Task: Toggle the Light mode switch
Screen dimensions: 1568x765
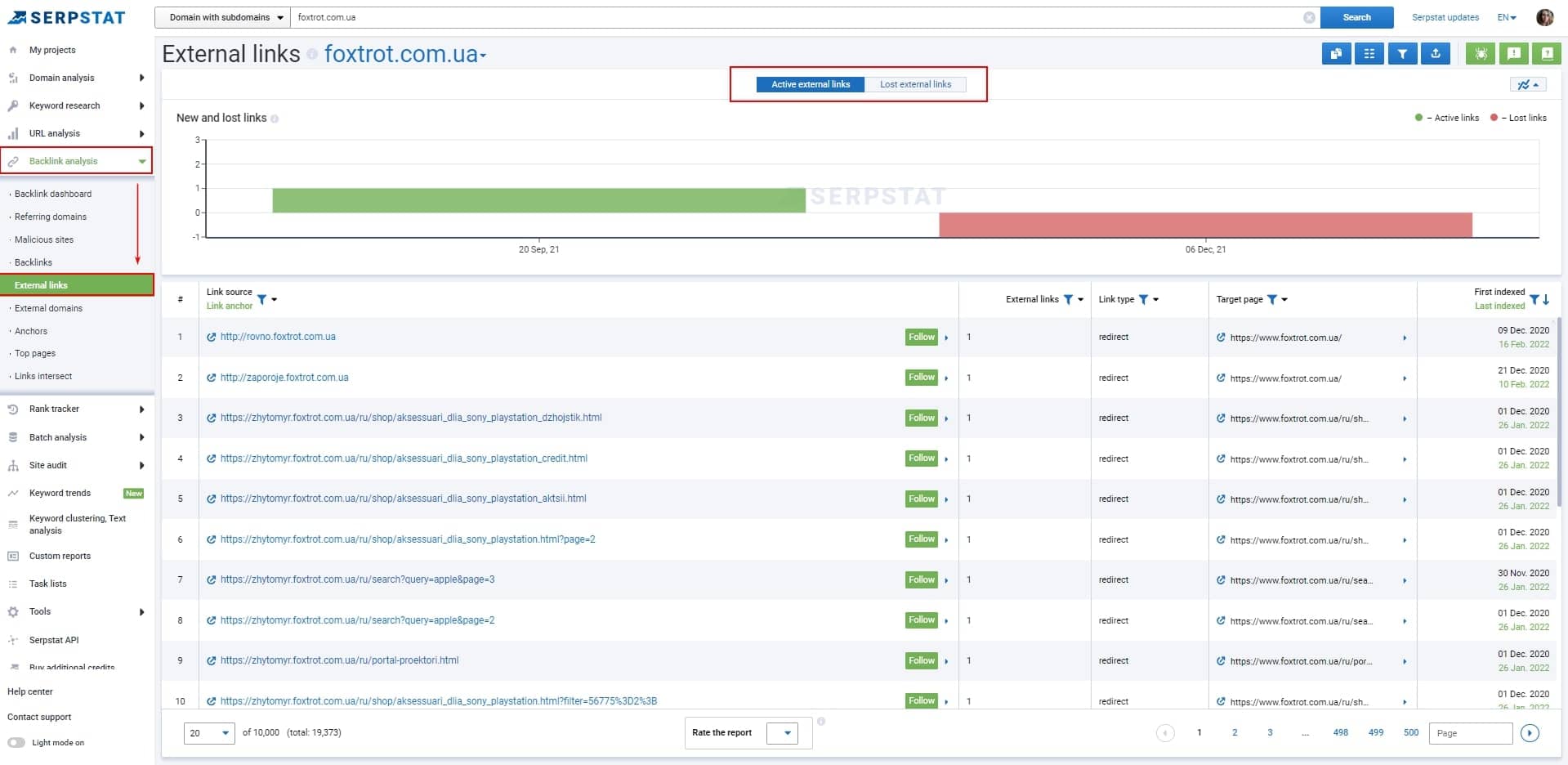Action: 16,743
